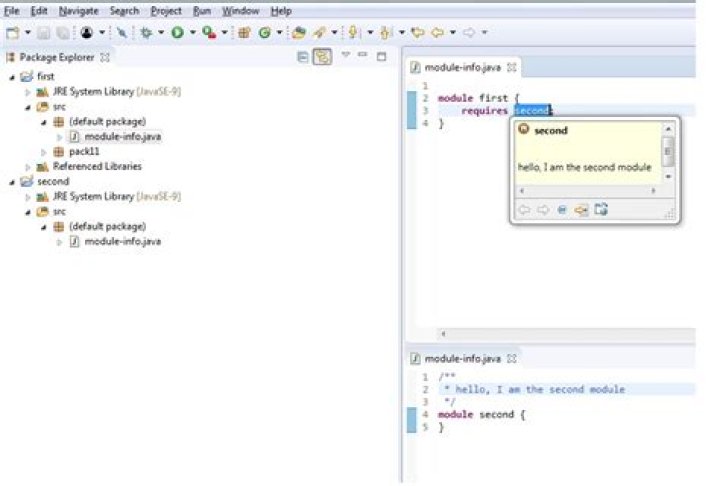Screen dimensions: 720x486
Task: Click 'module second {' line in lower editor
Action: click(481, 414)
